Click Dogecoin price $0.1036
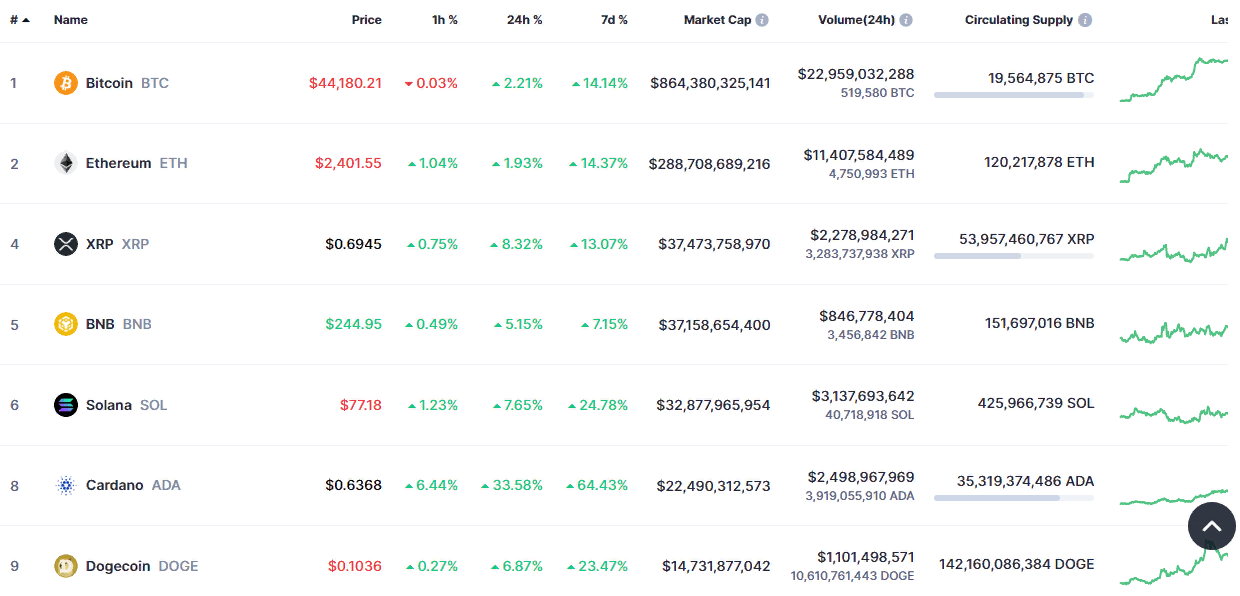This screenshot has height=596, width=1240. click(x=355, y=566)
